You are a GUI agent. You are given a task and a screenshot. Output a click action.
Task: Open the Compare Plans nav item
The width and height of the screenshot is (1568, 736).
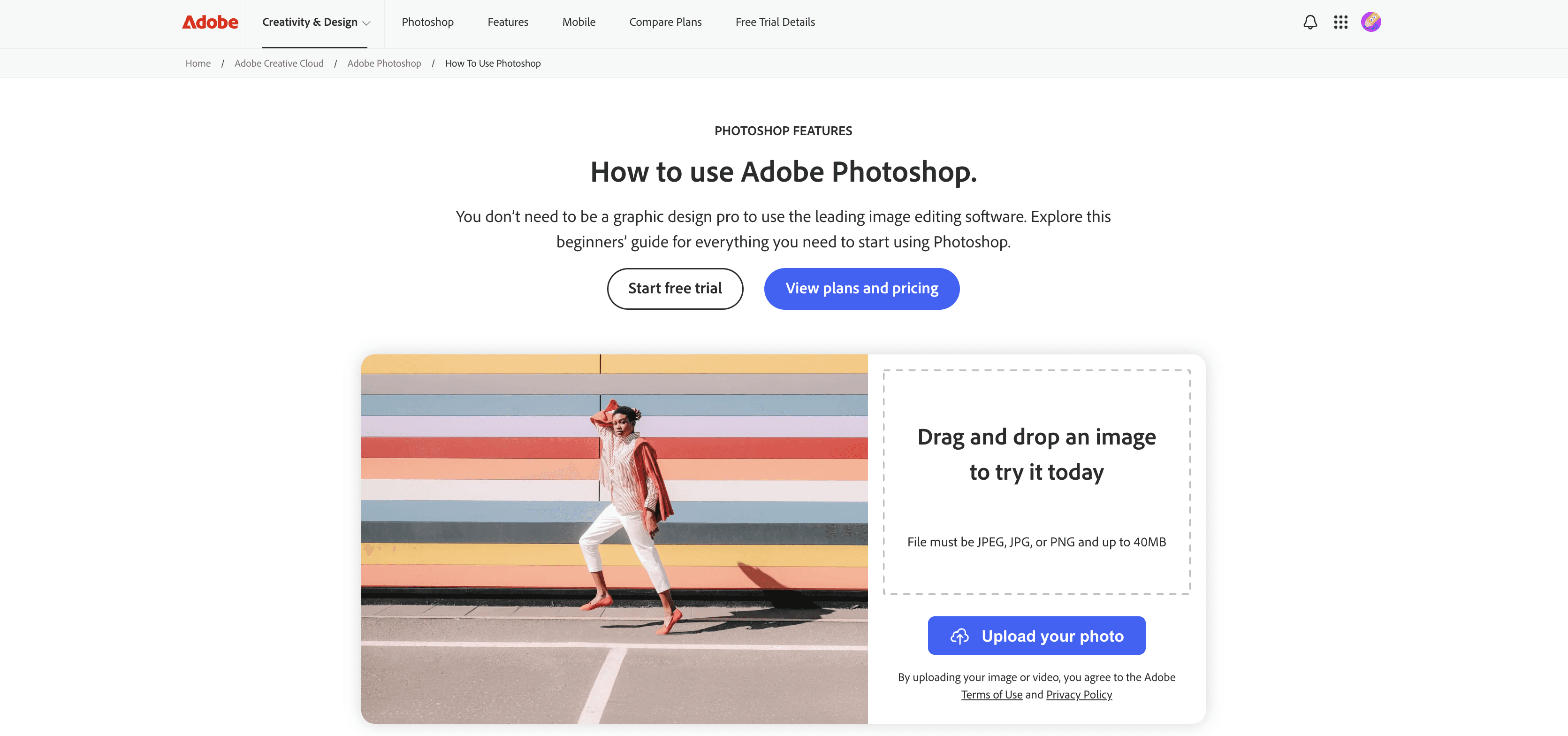click(665, 22)
